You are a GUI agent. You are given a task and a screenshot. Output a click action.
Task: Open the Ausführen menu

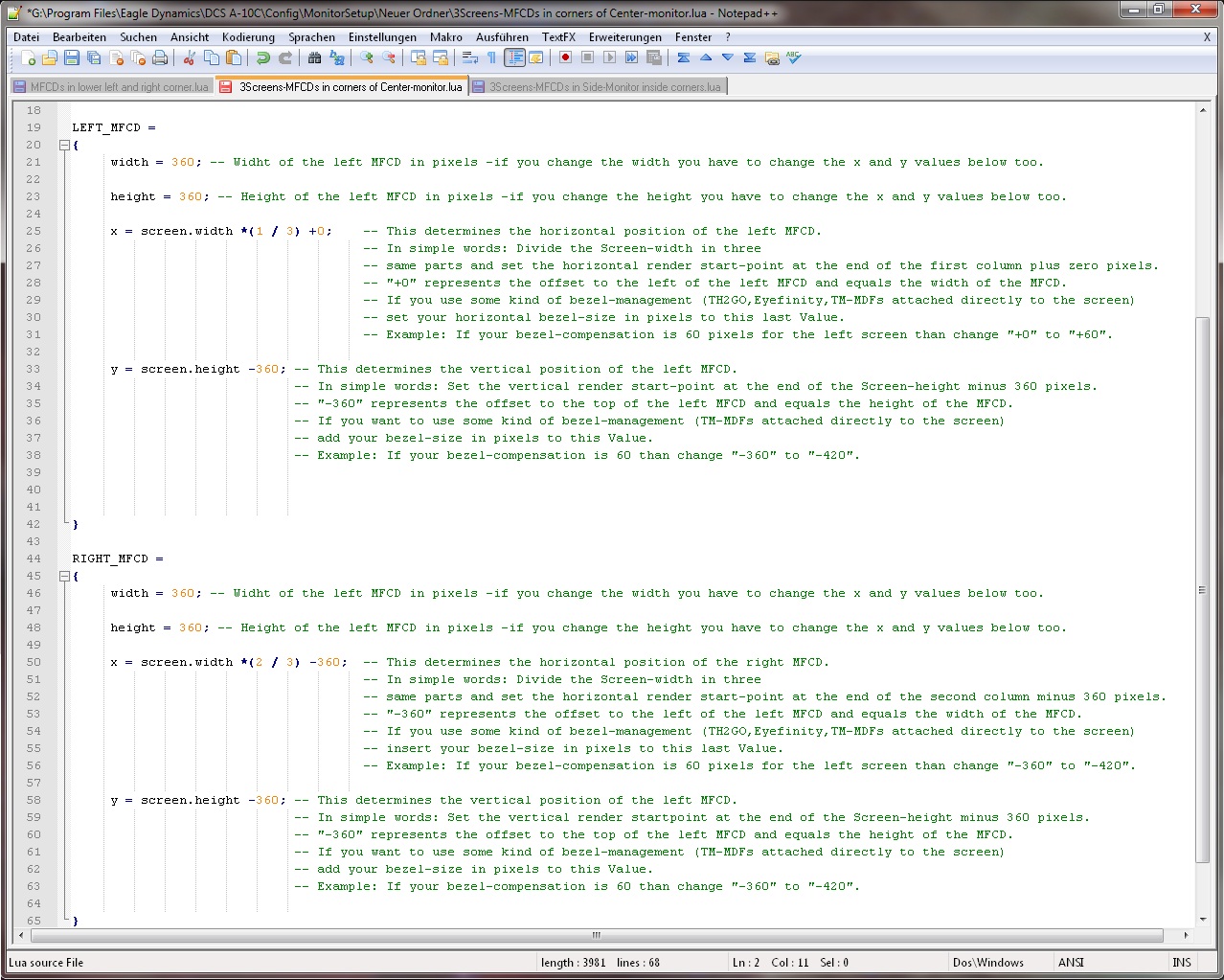click(502, 37)
